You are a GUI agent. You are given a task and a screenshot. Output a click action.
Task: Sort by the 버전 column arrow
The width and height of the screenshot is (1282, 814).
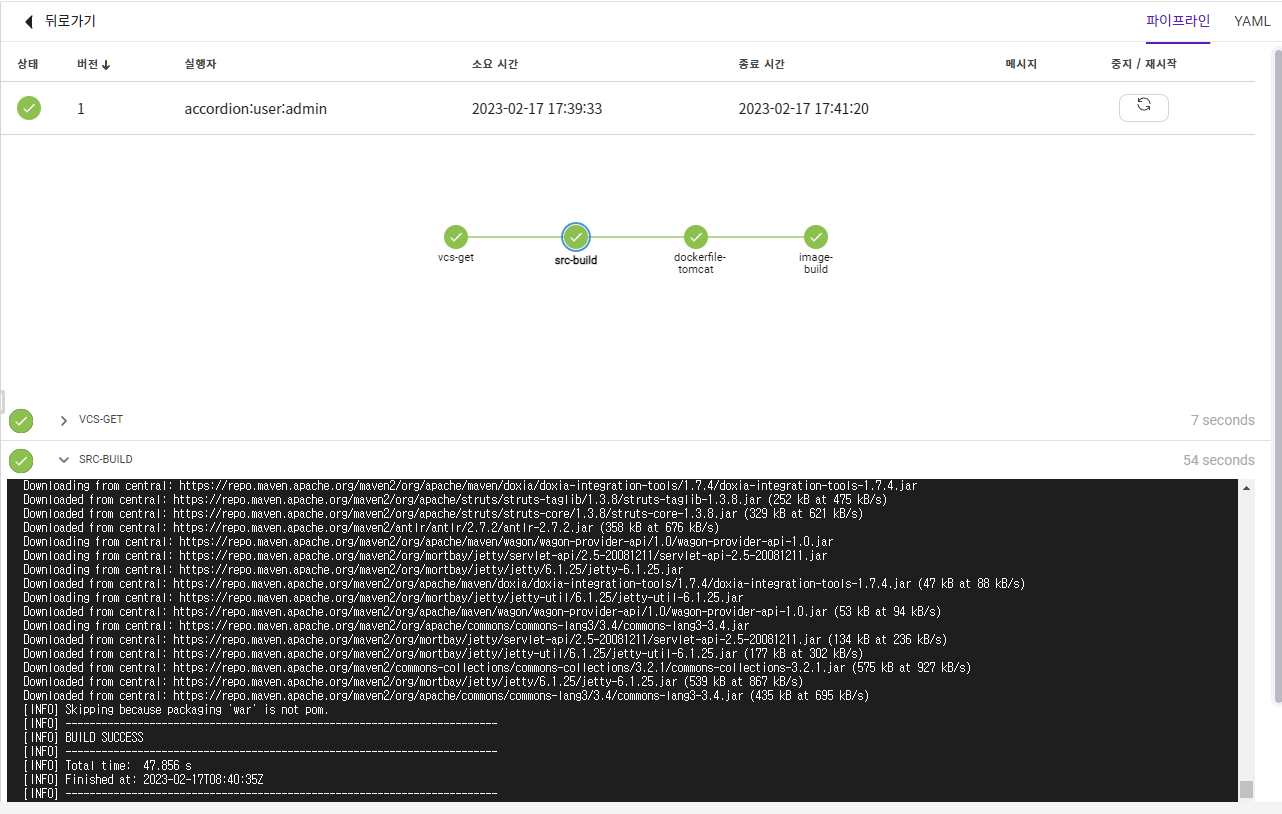[106, 65]
